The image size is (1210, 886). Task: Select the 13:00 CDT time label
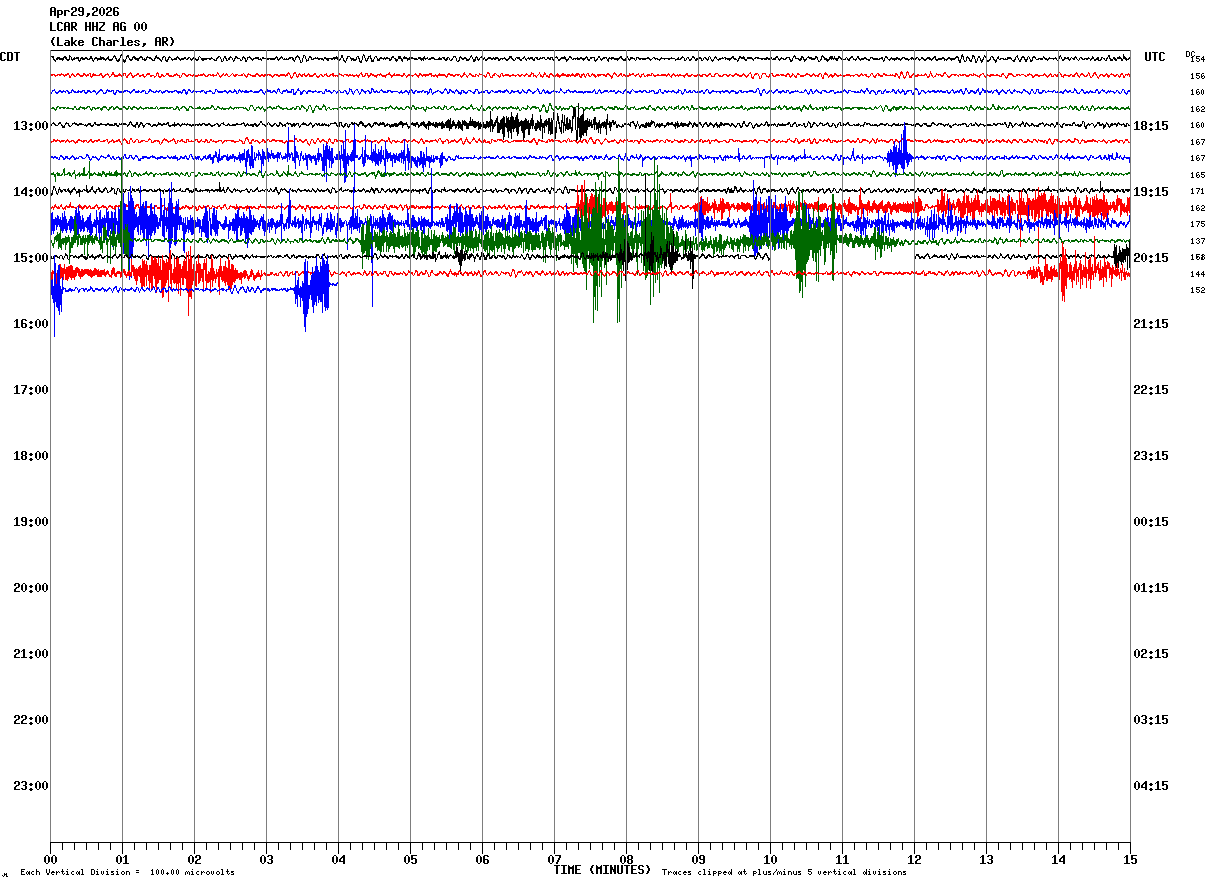click(31, 126)
